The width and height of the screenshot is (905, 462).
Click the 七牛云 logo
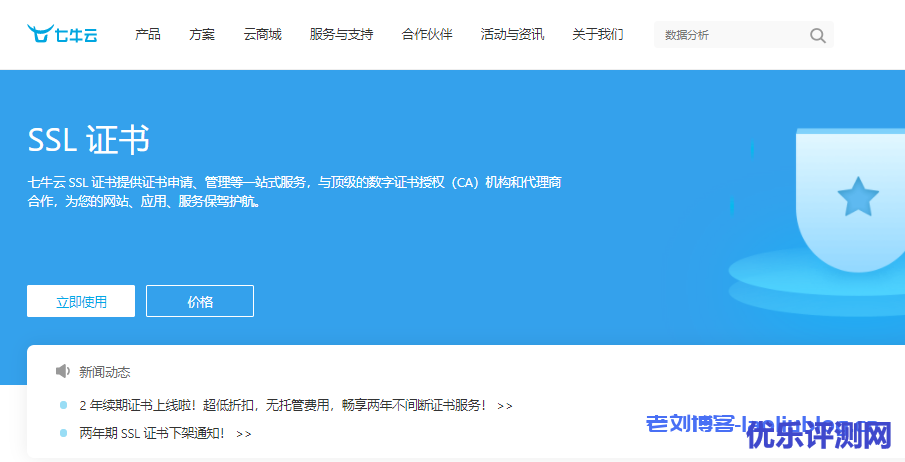point(62,35)
